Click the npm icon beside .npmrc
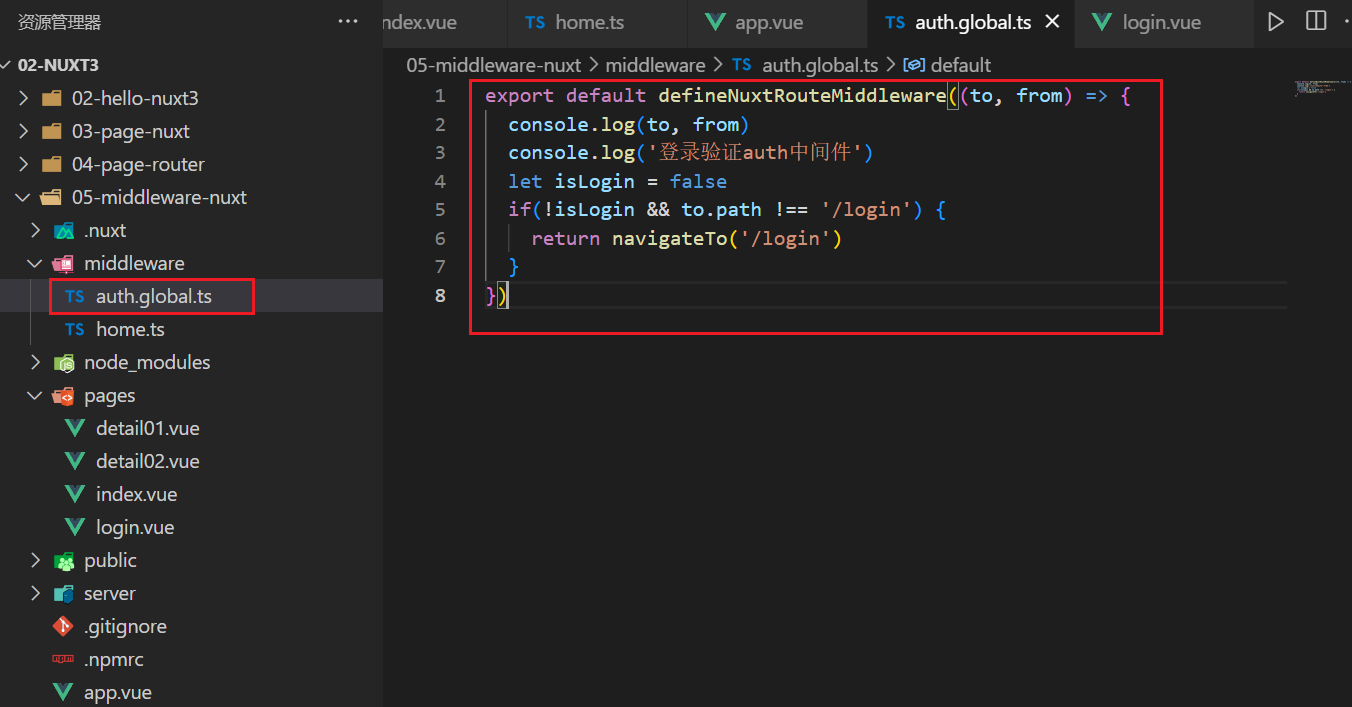The image size is (1352, 707). coord(63,660)
